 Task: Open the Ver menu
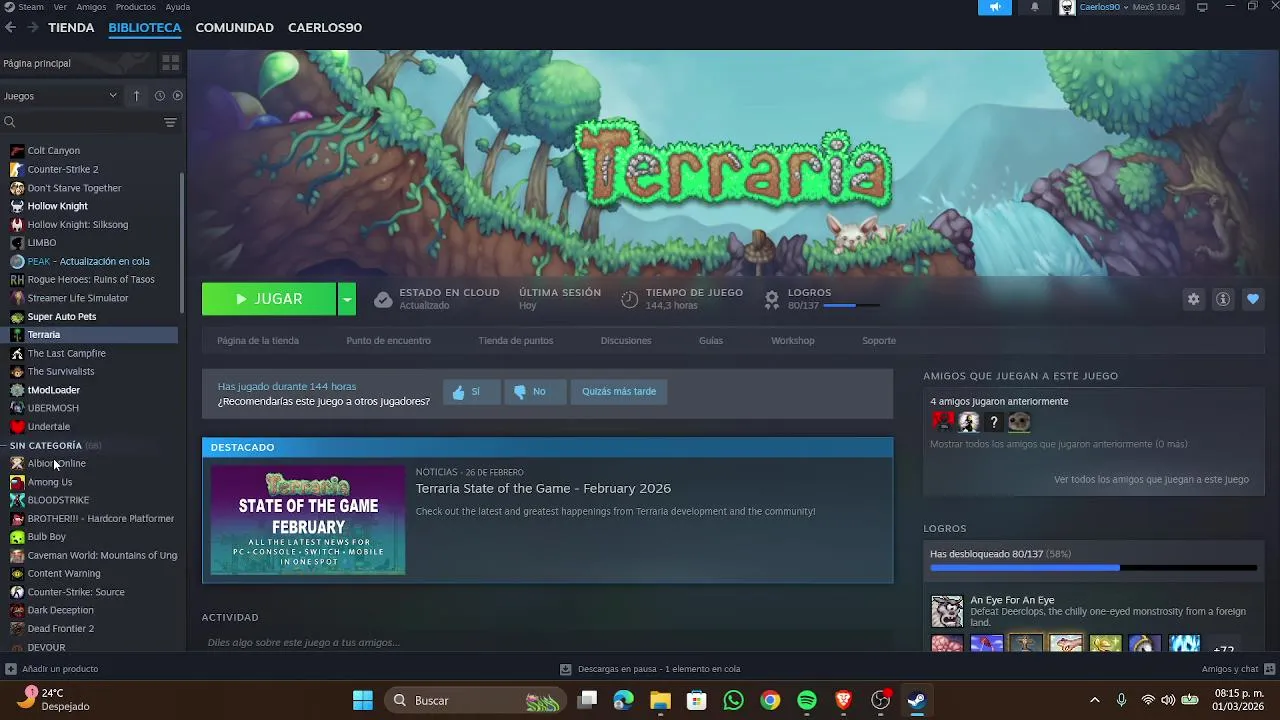60,7
